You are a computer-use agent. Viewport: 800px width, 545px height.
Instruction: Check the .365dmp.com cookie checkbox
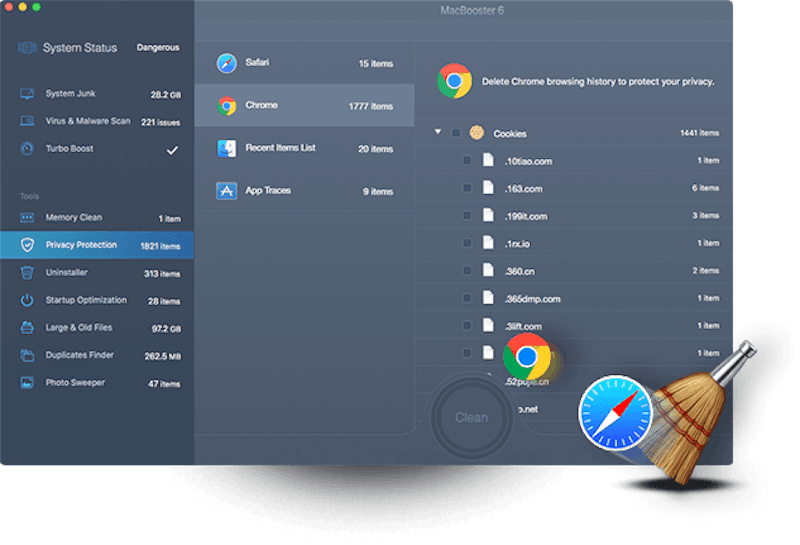pos(466,298)
